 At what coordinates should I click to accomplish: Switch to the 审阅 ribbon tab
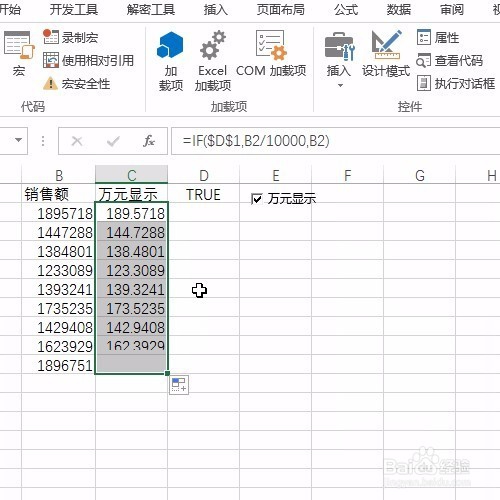click(452, 9)
